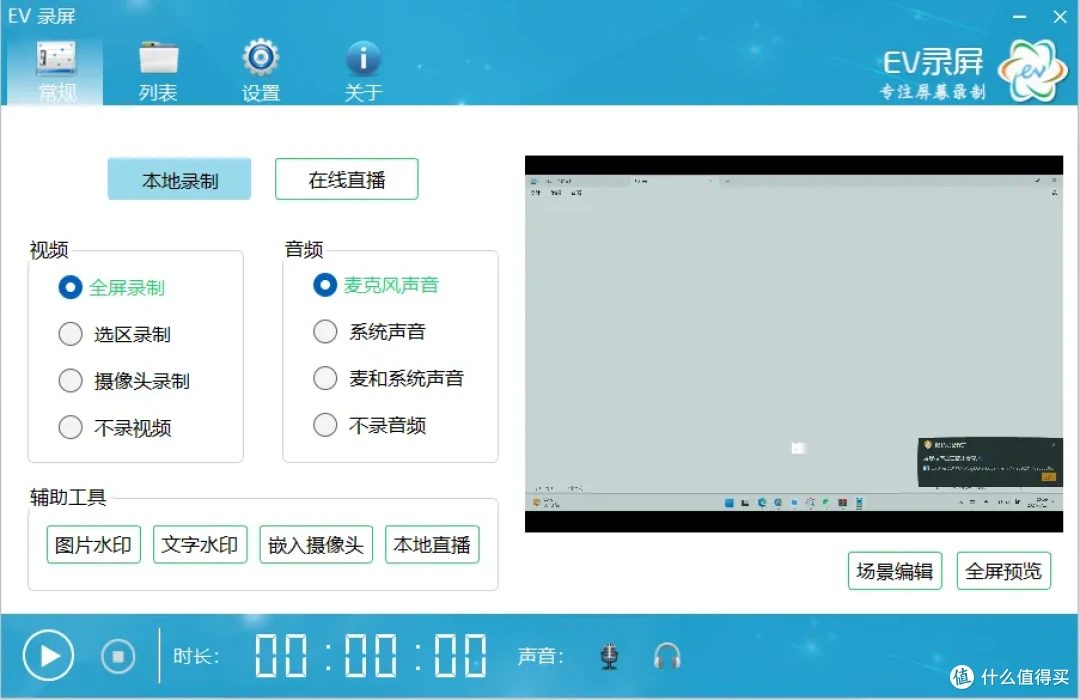1080x700 pixels.
Task: Click the microphone icon
Action: click(609, 656)
